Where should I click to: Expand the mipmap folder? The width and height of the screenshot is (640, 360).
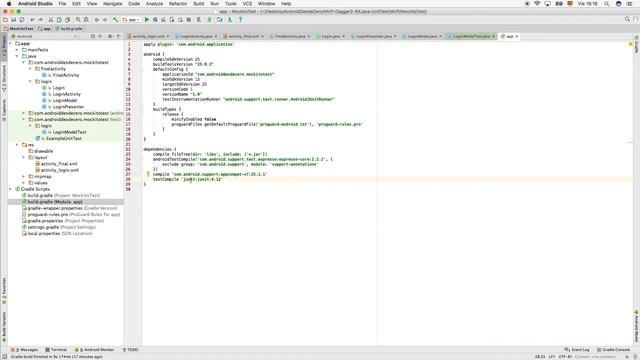tap(24, 177)
